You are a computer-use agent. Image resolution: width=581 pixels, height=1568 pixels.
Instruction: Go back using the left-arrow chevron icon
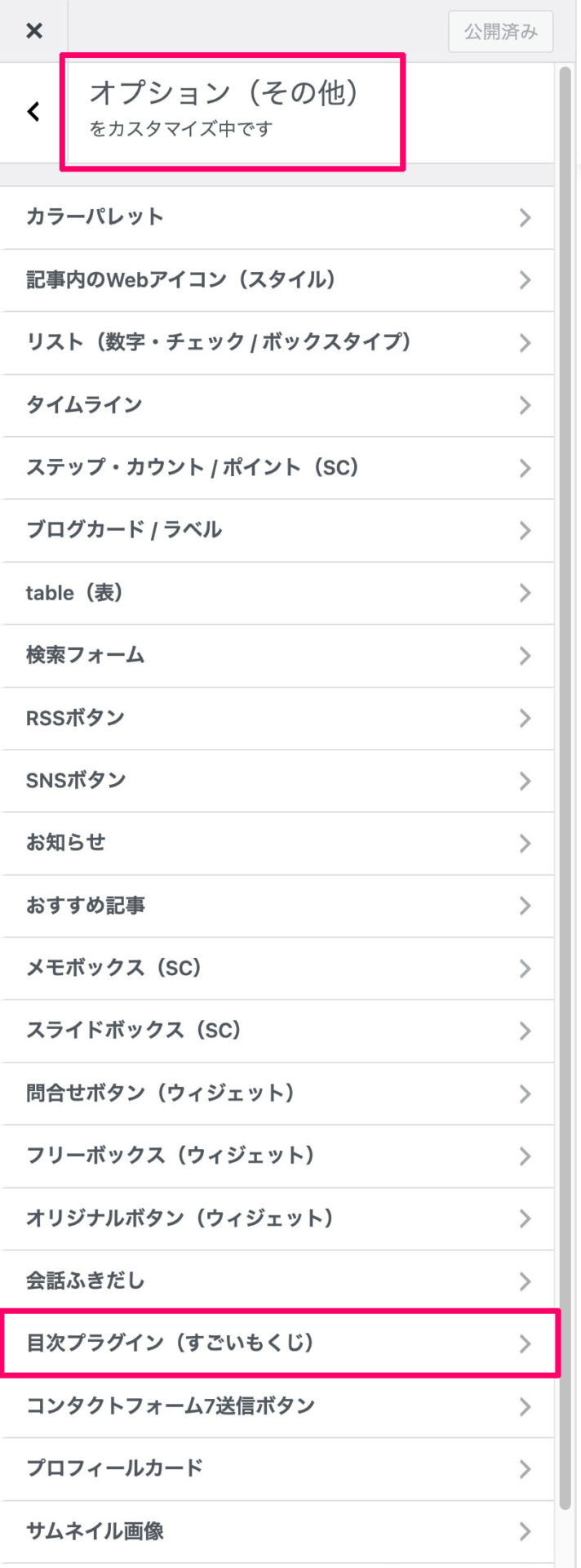[31, 112]
